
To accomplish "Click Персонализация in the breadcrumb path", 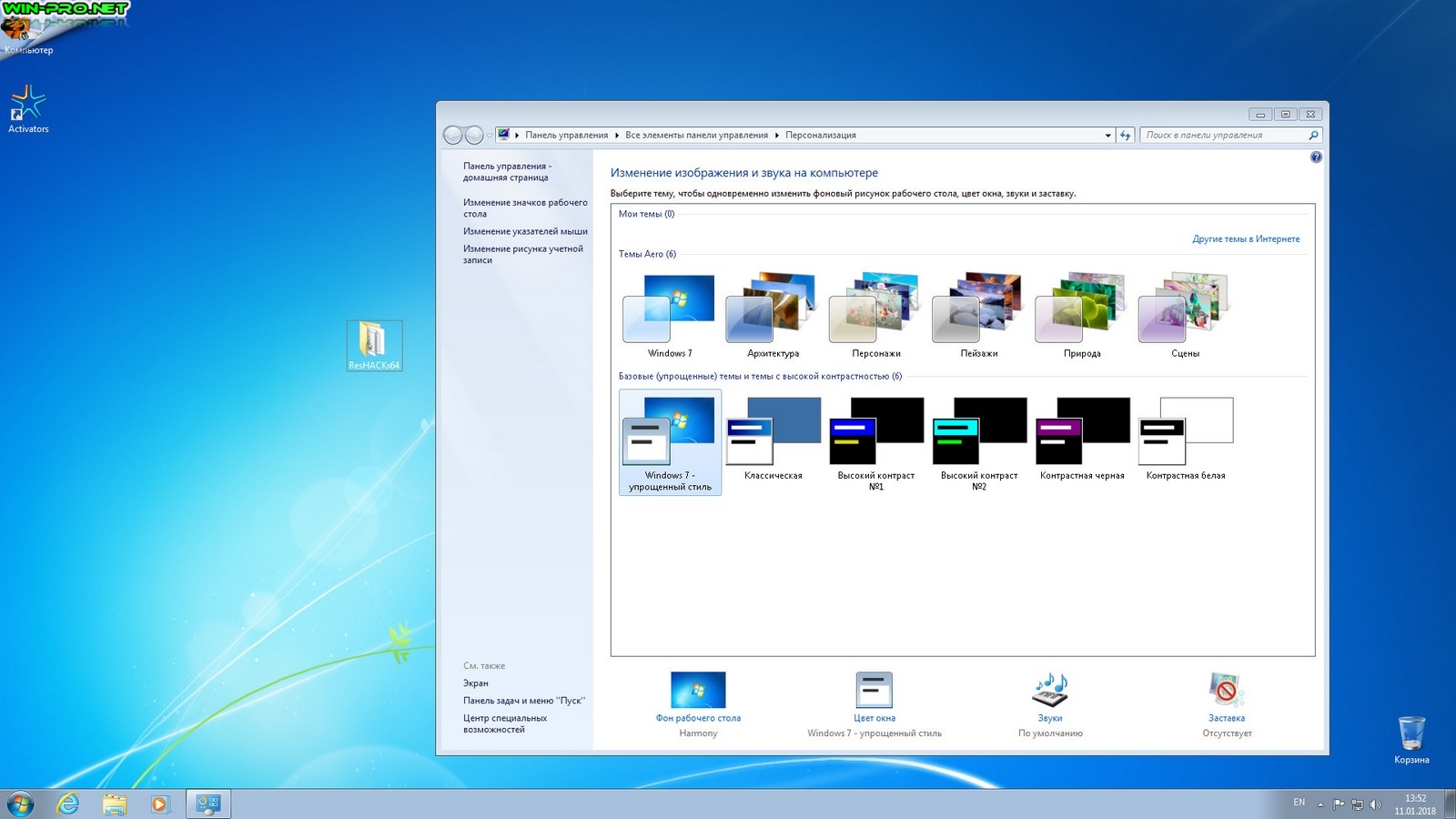I will coord(820,136).
